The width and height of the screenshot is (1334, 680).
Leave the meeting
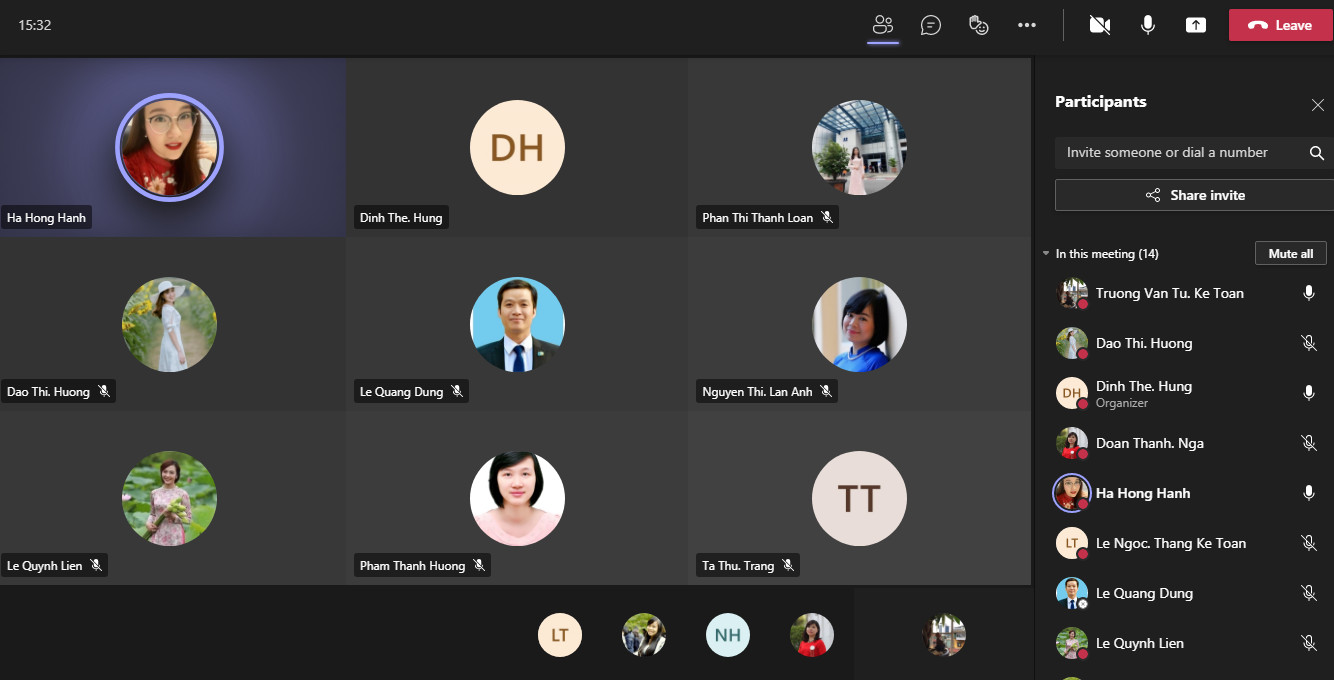(1280, 25)
